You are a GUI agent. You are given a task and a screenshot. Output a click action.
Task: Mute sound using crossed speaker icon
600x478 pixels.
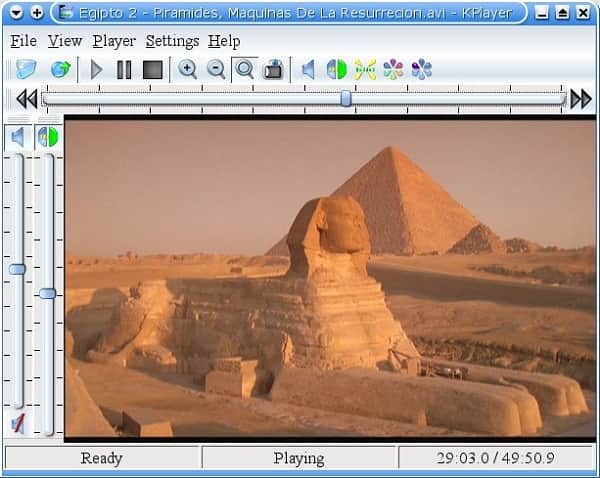[17, 424]
